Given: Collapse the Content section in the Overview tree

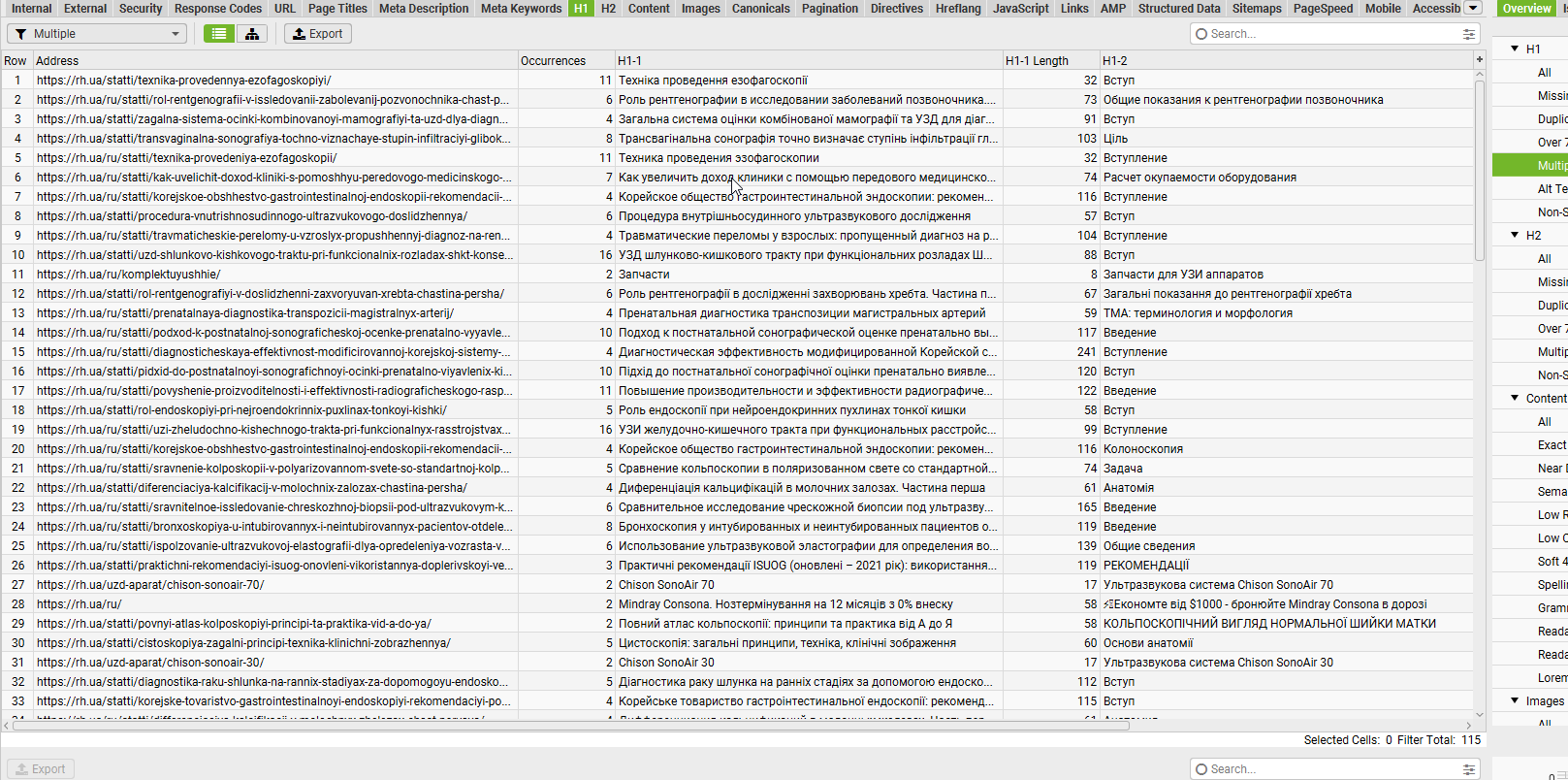Looking at the screenshot, I should pyautogui.click(x=1515, y=398).
